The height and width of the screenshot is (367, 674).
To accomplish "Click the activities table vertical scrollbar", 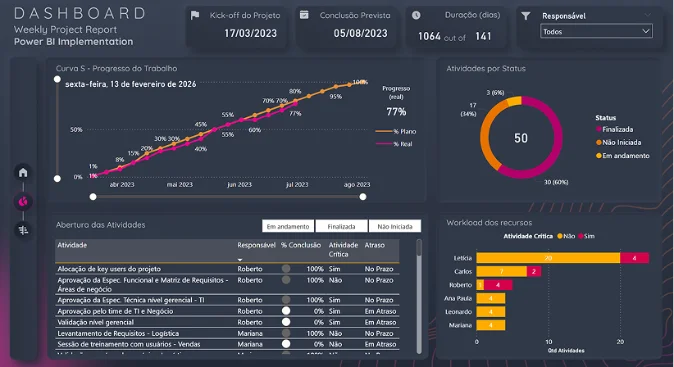I will pos(419,297).
